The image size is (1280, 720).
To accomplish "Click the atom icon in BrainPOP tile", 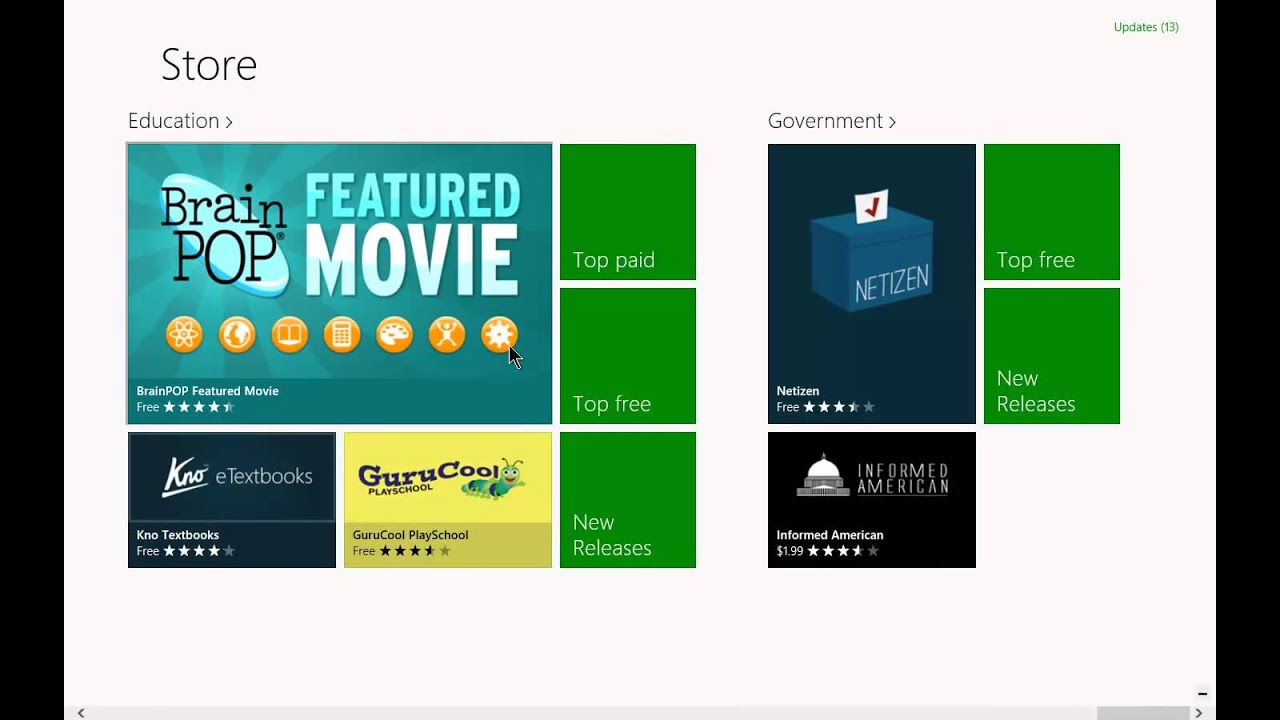I will coord(184,334).
